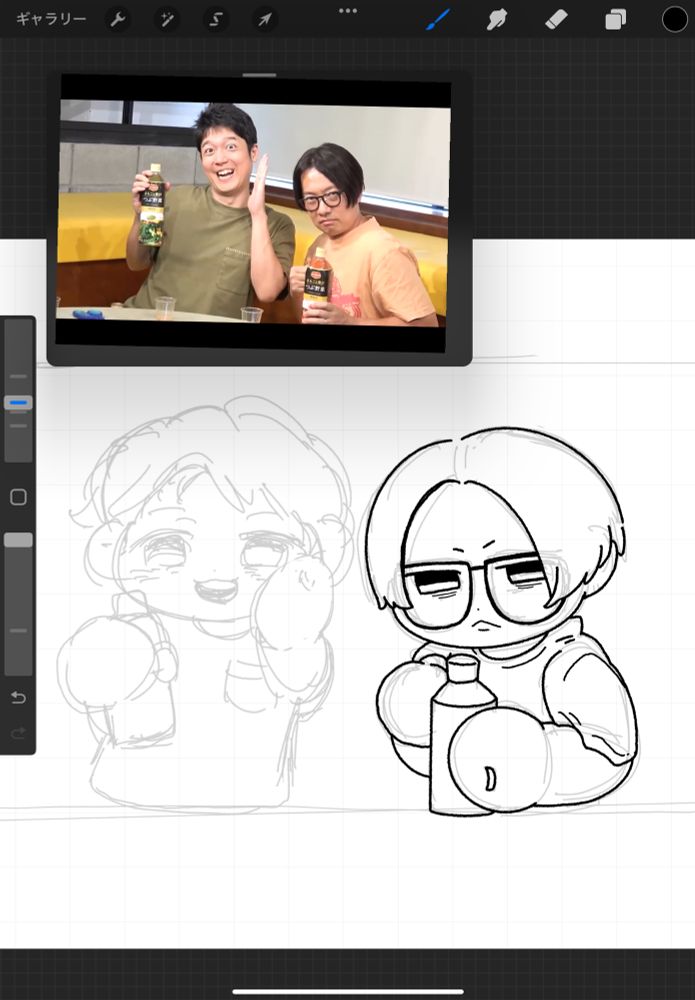Select the Selection S-ribbon tool
695x1000 pixels.
216,20
